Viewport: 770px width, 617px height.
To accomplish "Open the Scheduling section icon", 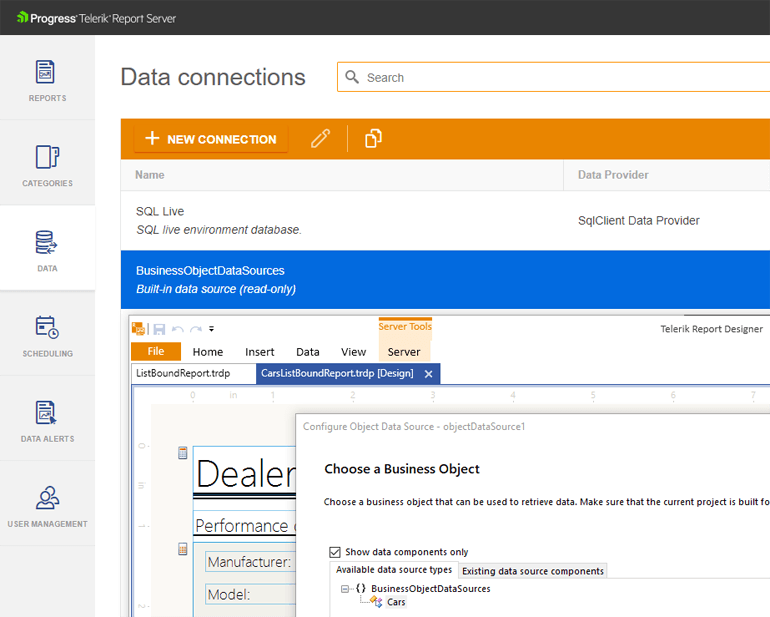I will point(47,327).
